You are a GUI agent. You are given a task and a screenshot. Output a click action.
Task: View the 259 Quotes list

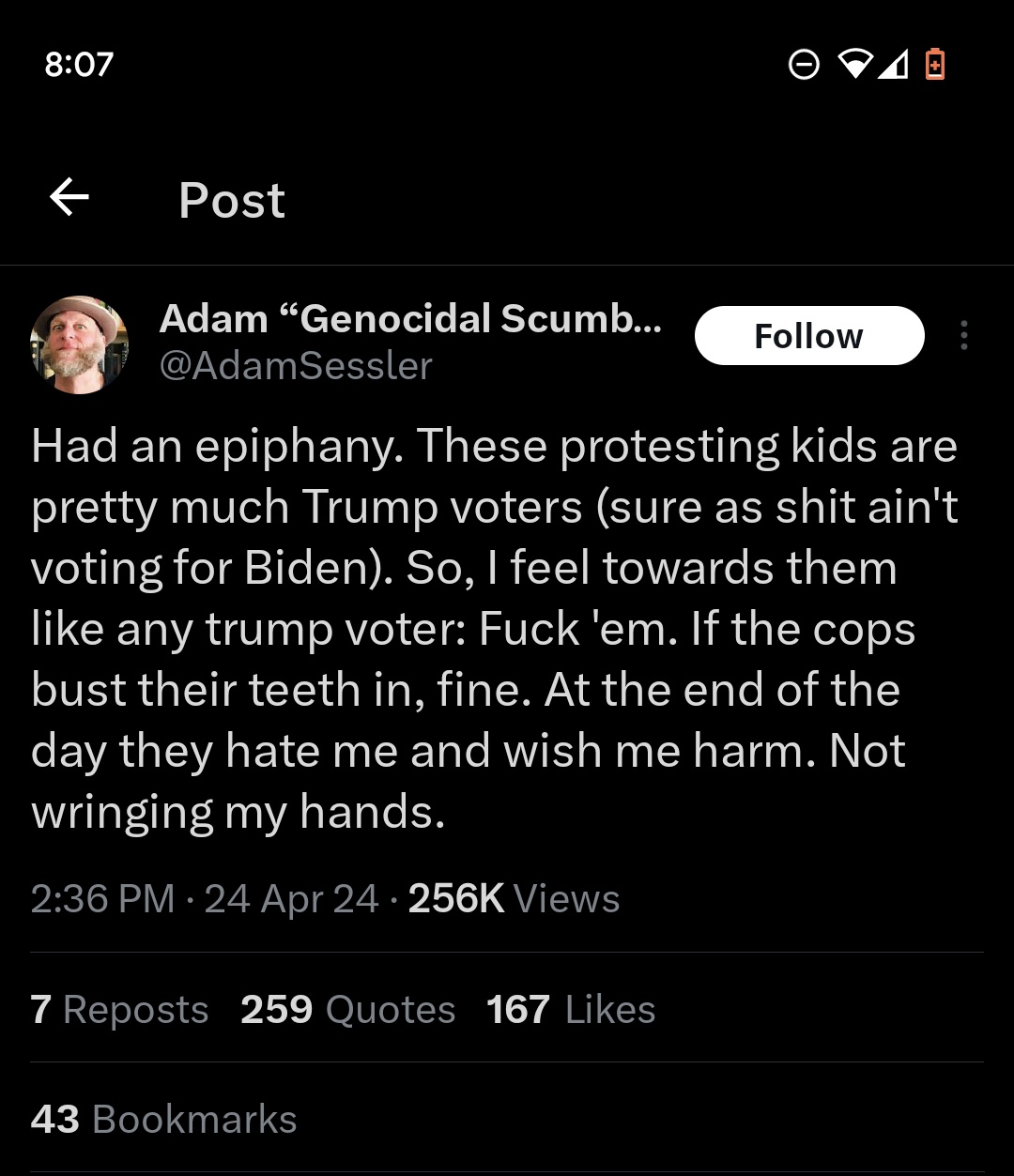click(347, 1009)
